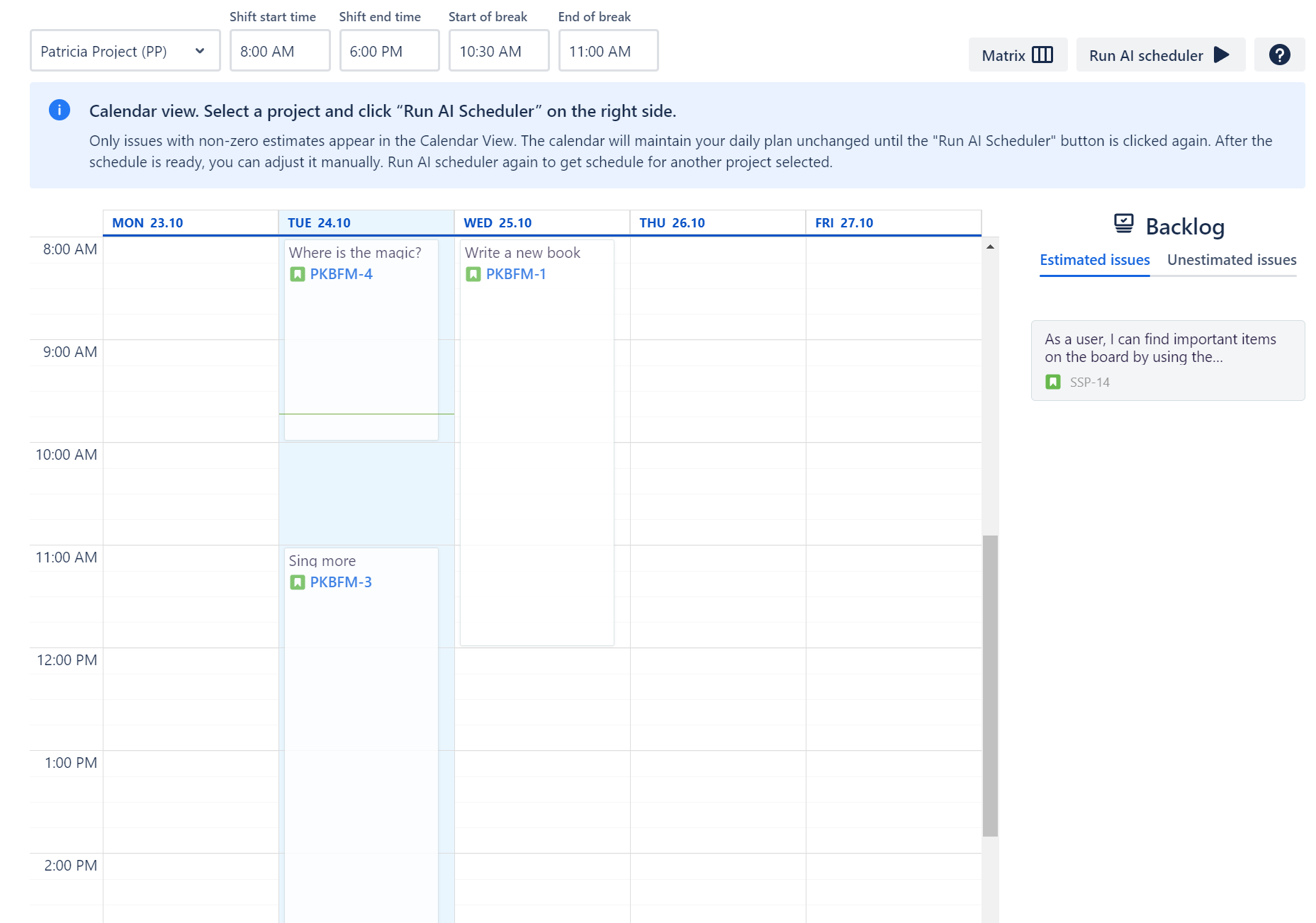The height and width of the screenshot is (923, 1316).
Task: Open the PKBFM-4 issue link
Action: (341, 274)
